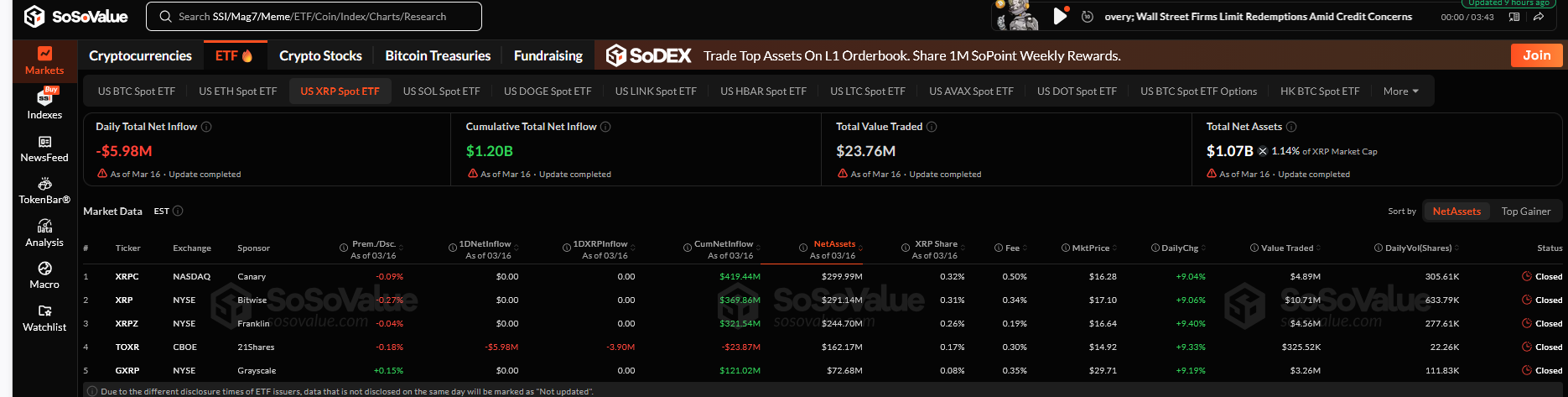Click the Total Value Traded info icon
Image resolution: width=1568 pixels, height=397 pixels.
coord(932,127)
